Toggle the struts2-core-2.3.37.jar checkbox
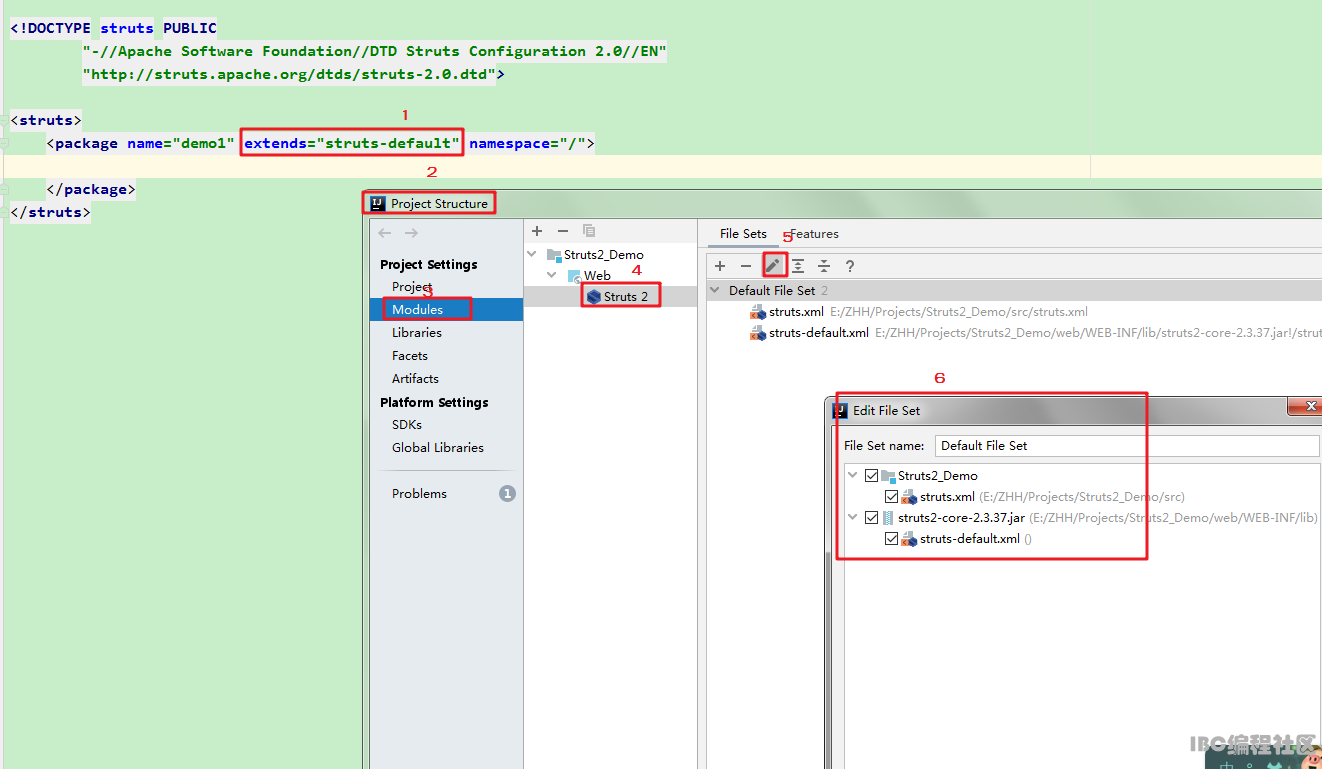The width and height of the screenshot is (1322, 769). tap(871, 518)
